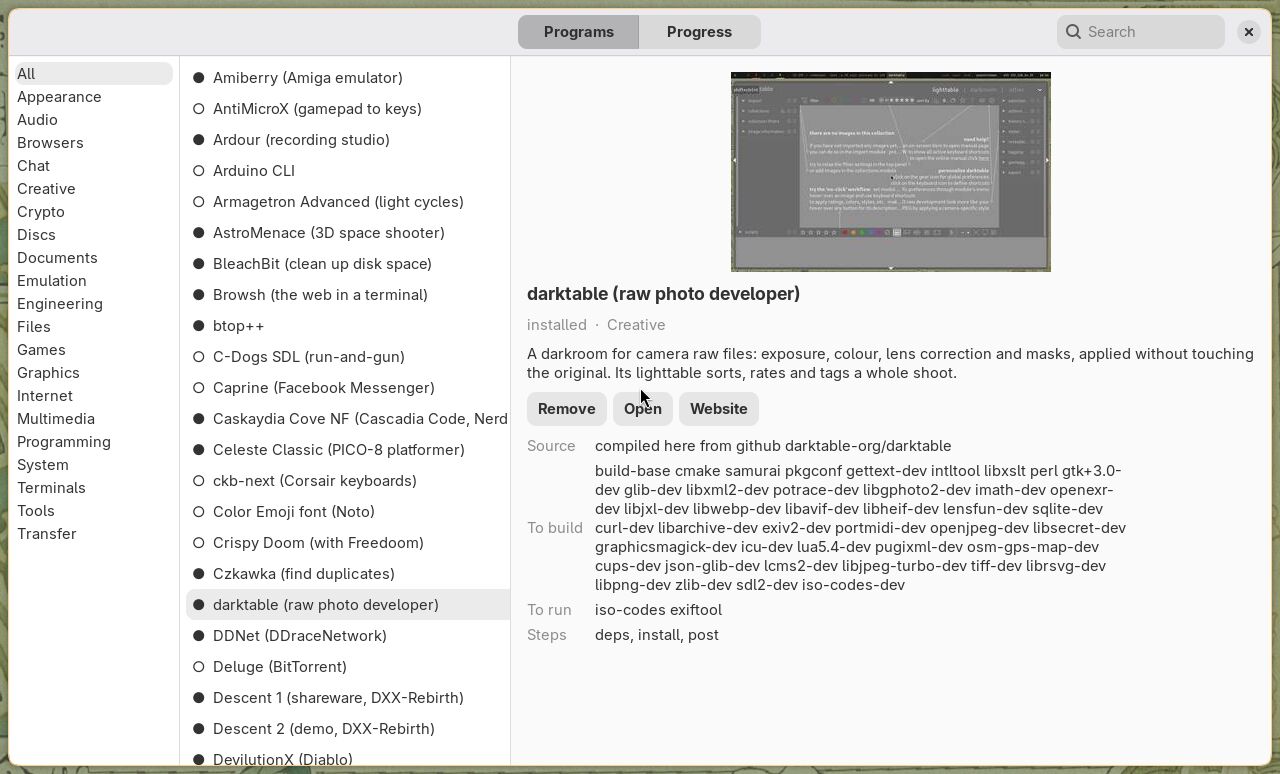Select the Appearance category
1280x774 pixels.
click(94, 97)
